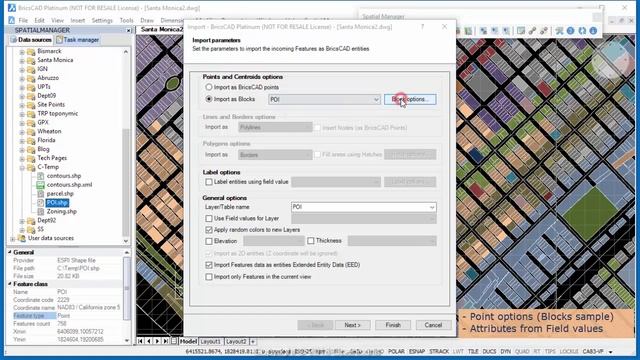
Task: Expand the Bismarck tree node
Action: pos(22,52)
